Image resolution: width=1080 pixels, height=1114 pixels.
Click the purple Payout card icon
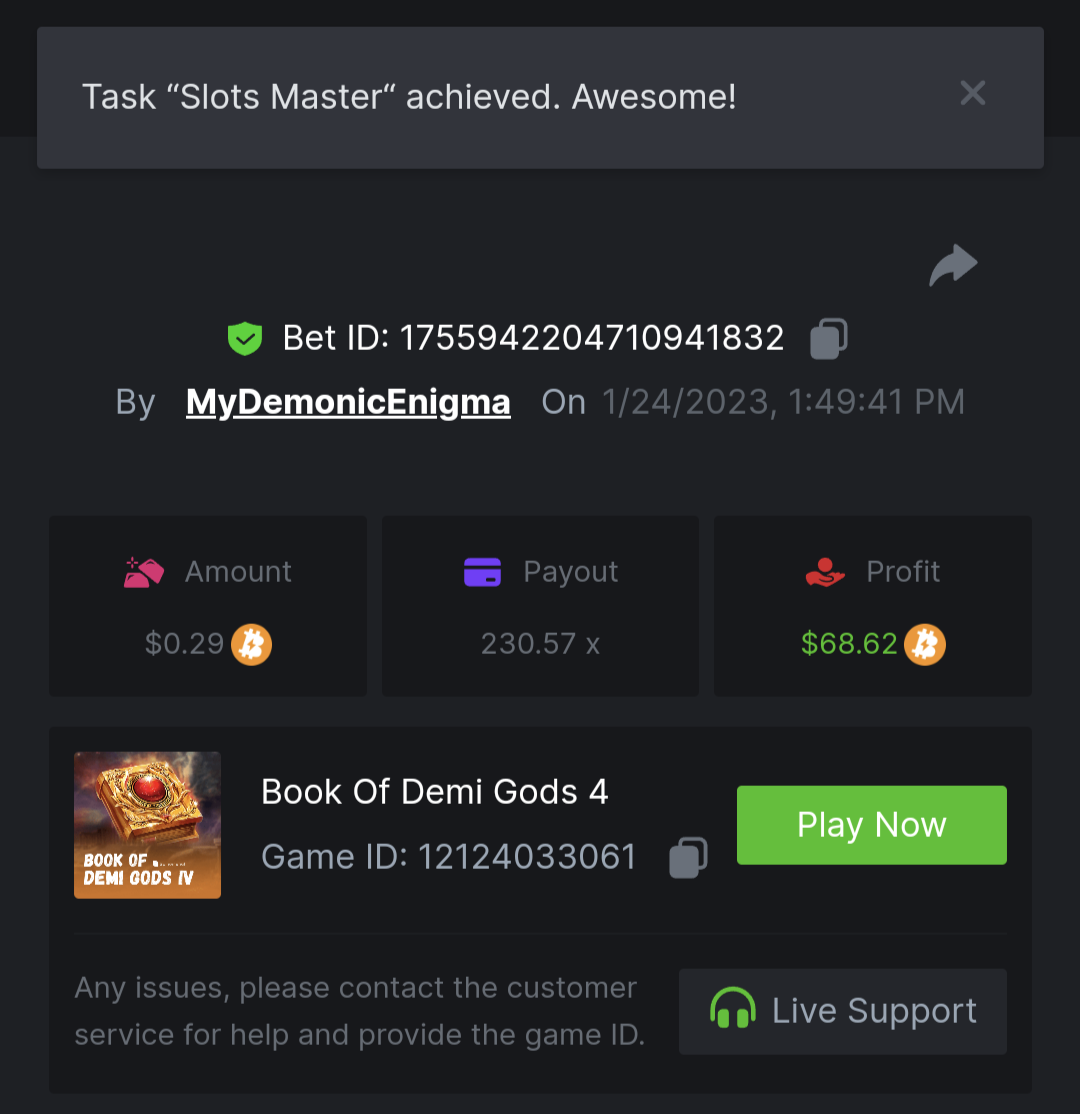click(x=482, y=572)
